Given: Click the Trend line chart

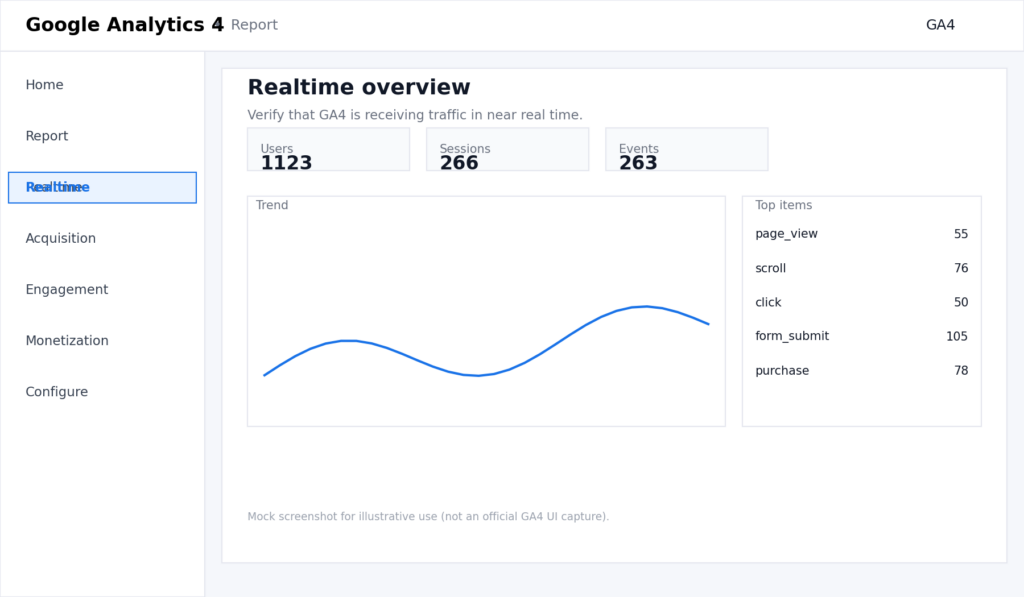Looking at the screenshot, I should click(487, 312).
